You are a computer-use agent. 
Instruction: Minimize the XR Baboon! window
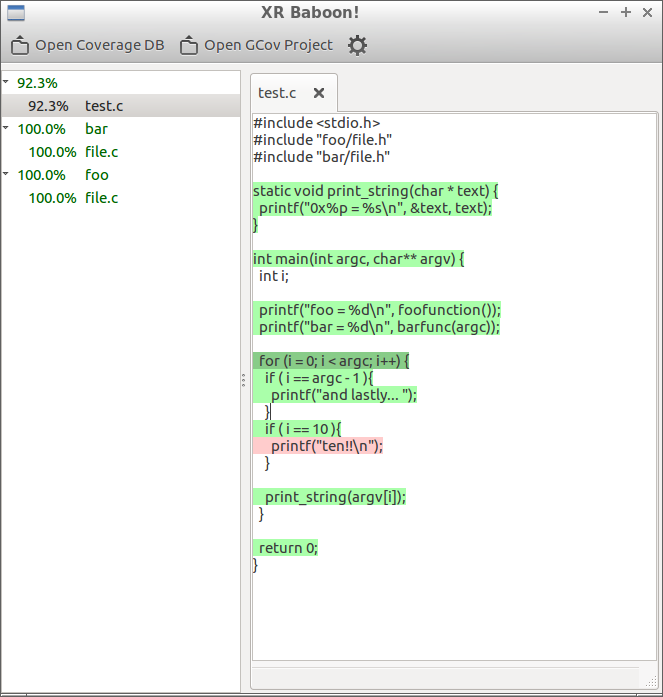pos(603,12)
